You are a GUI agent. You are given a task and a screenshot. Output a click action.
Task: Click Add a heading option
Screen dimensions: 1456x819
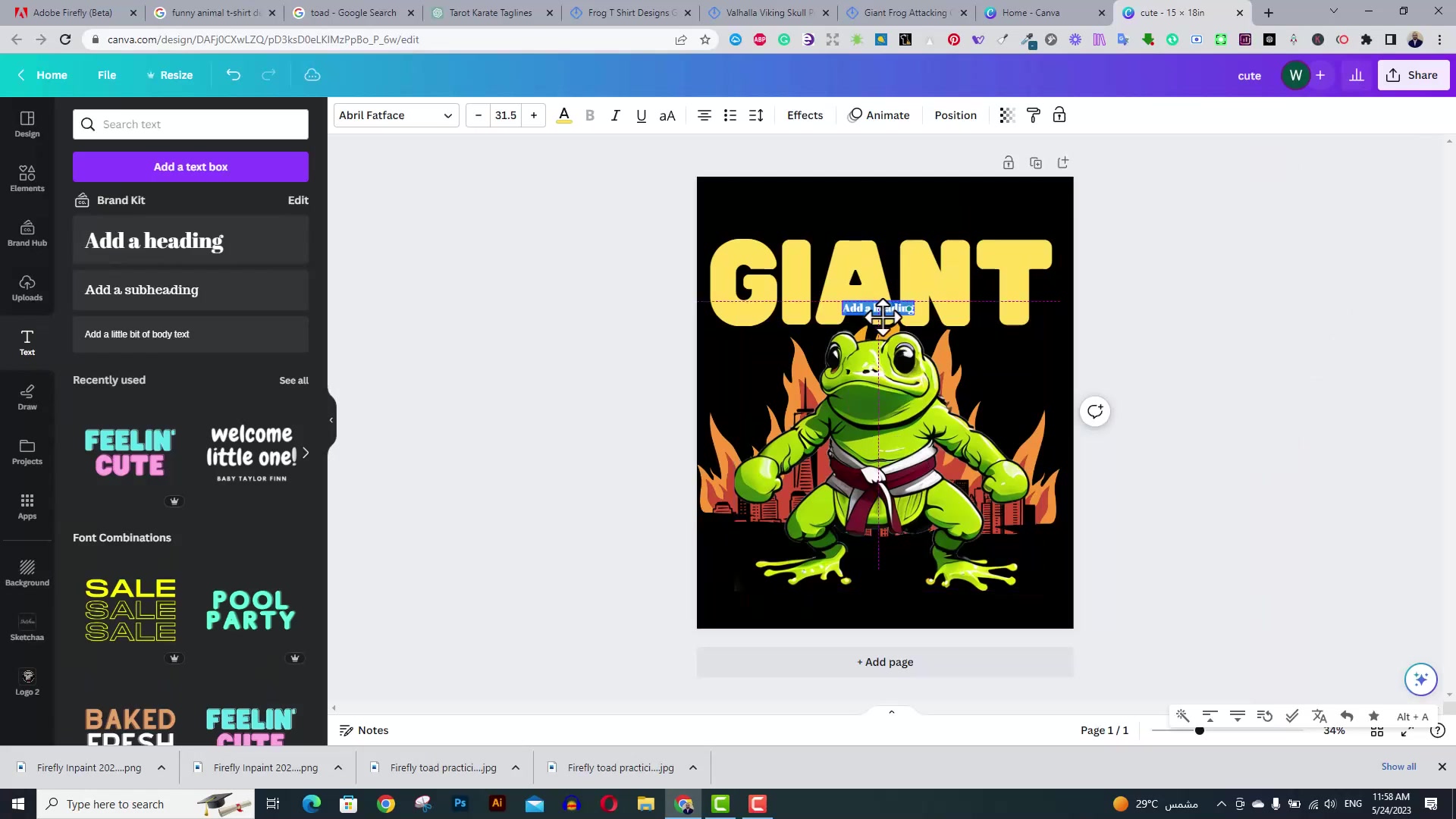pos(190,240)
